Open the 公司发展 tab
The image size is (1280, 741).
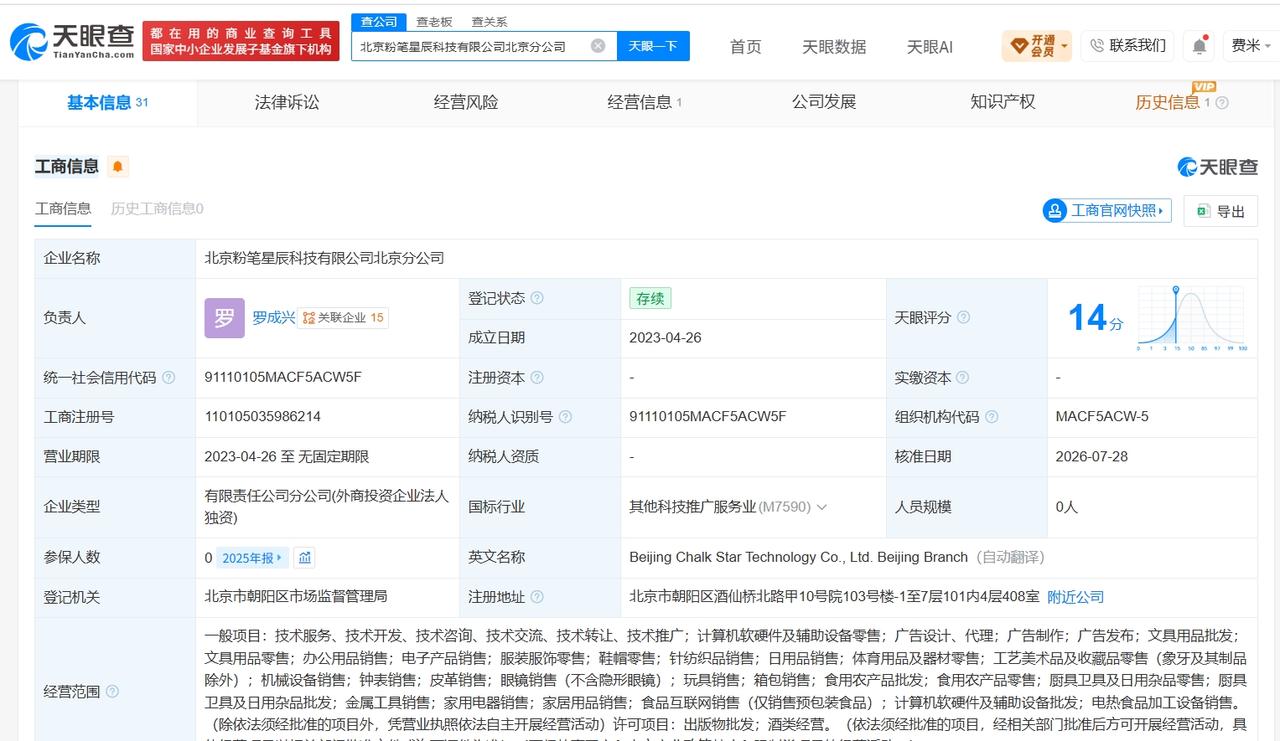(824, 102)
